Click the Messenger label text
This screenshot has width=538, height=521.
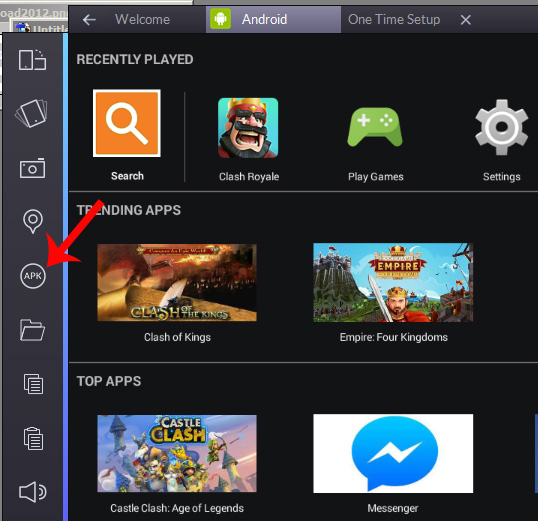coord(393,508)
